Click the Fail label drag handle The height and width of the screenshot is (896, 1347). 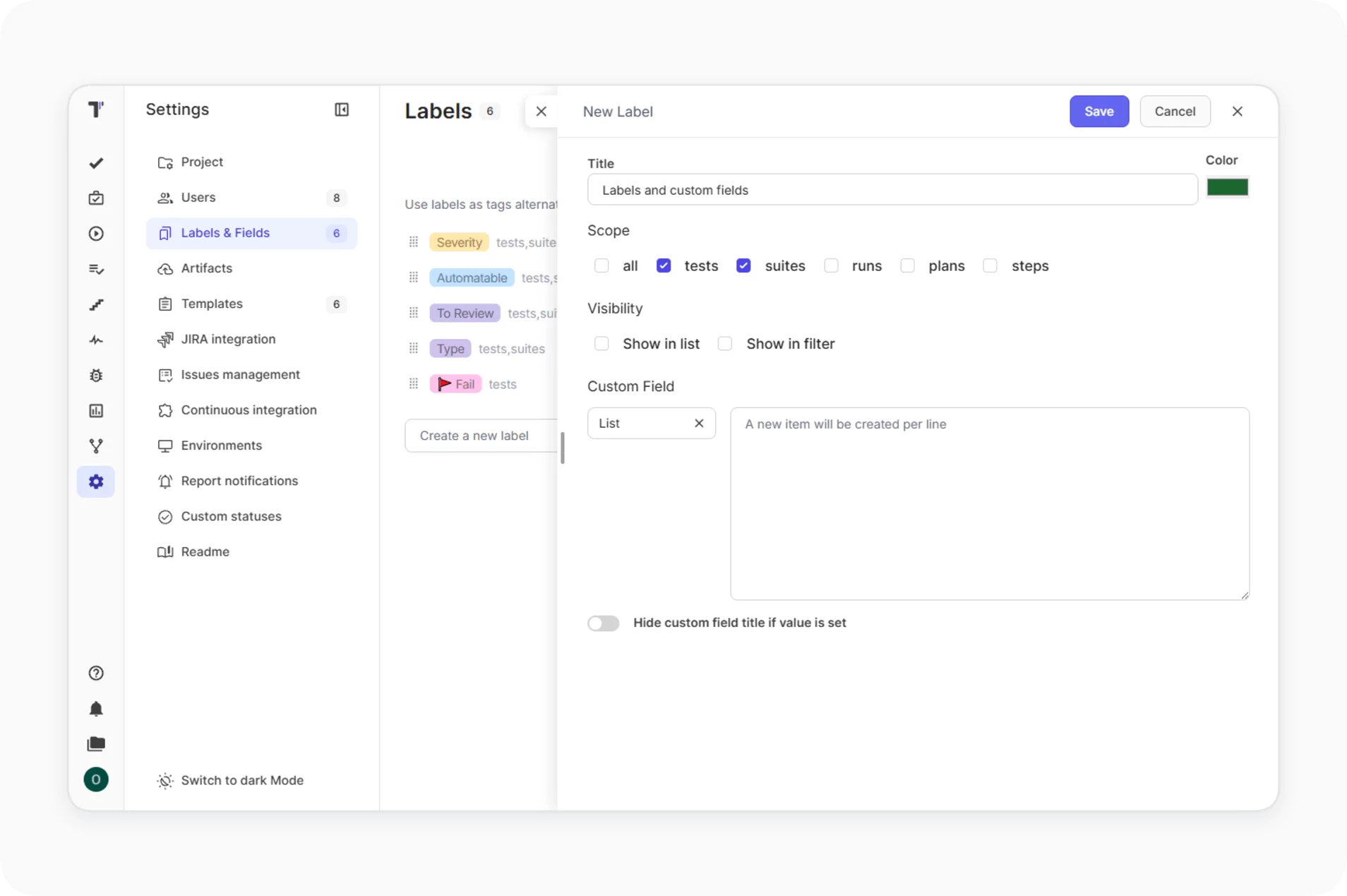coord(414,384)
